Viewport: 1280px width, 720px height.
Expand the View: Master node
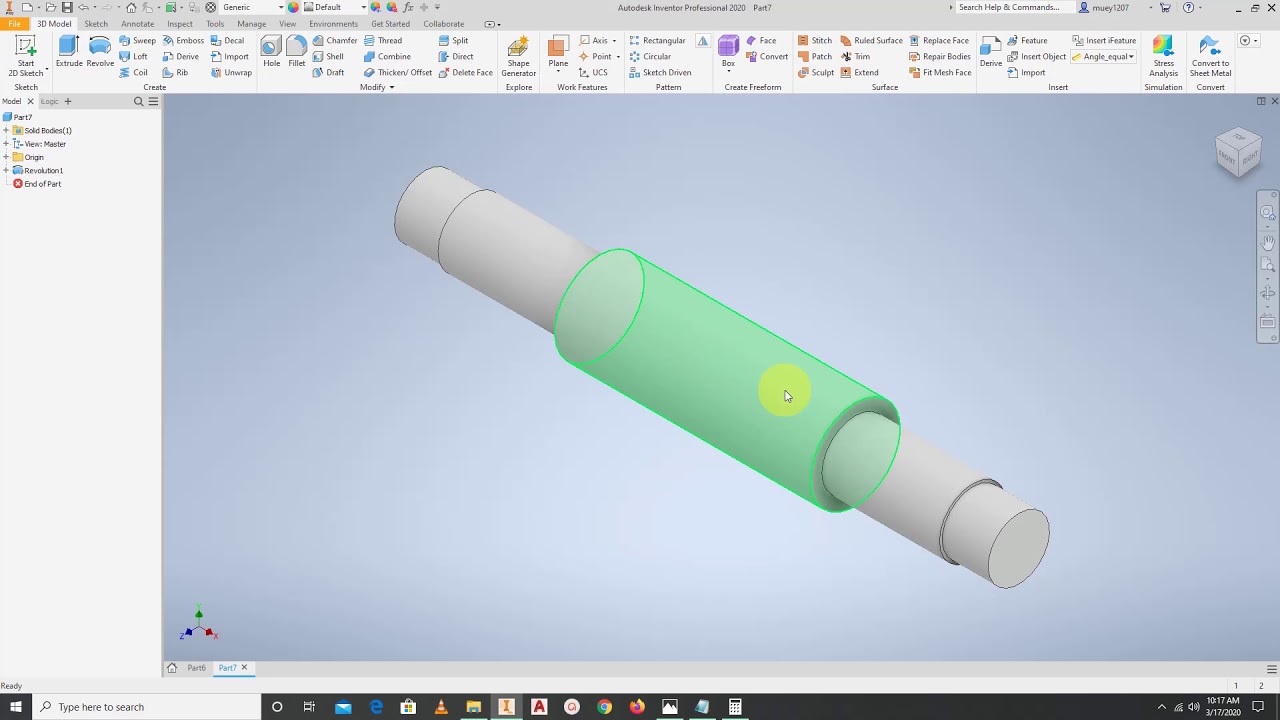click(6, 144)
